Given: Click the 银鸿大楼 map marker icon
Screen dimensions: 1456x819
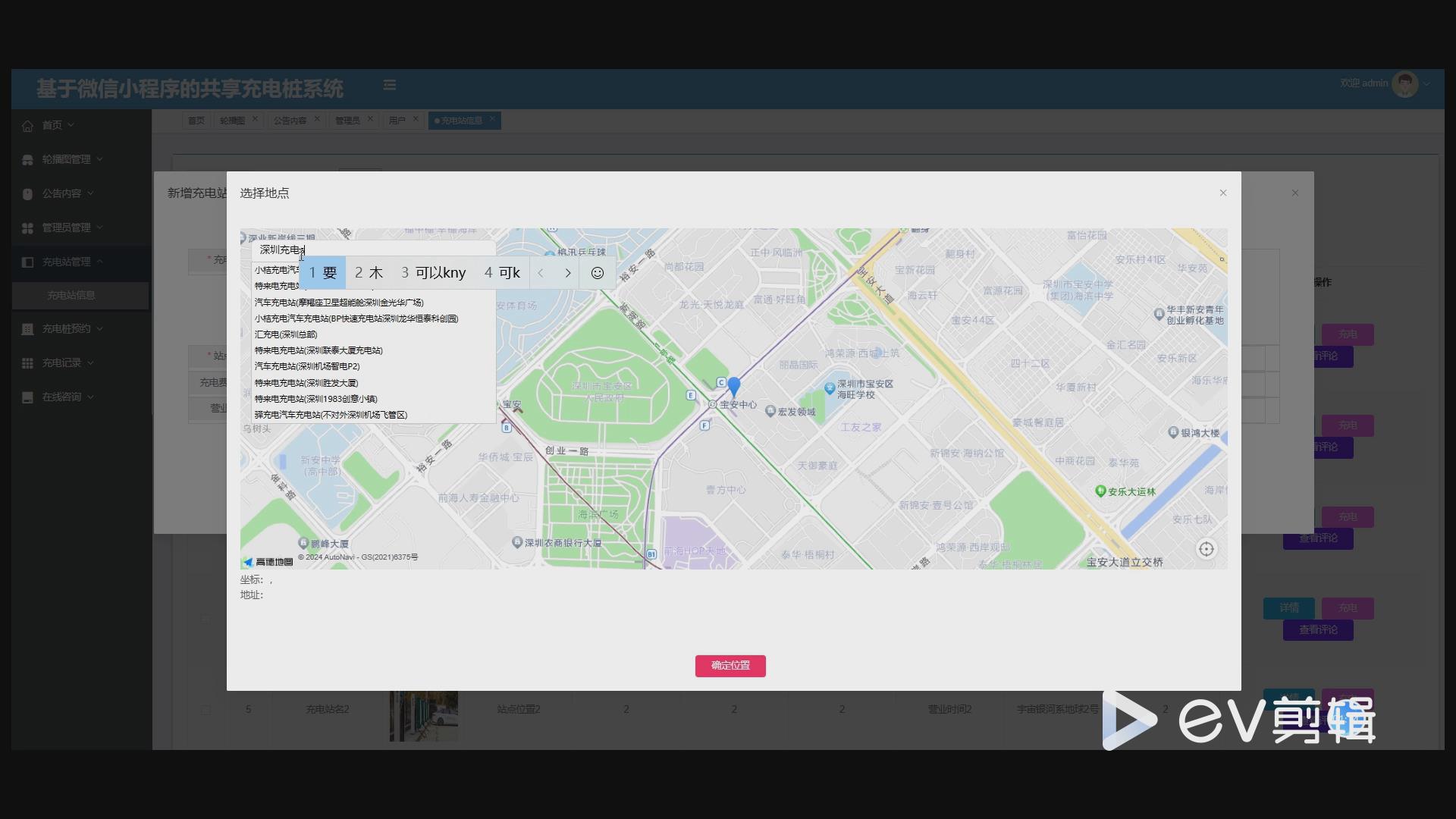Looking at the screenshot, I should coord(1173,432).
